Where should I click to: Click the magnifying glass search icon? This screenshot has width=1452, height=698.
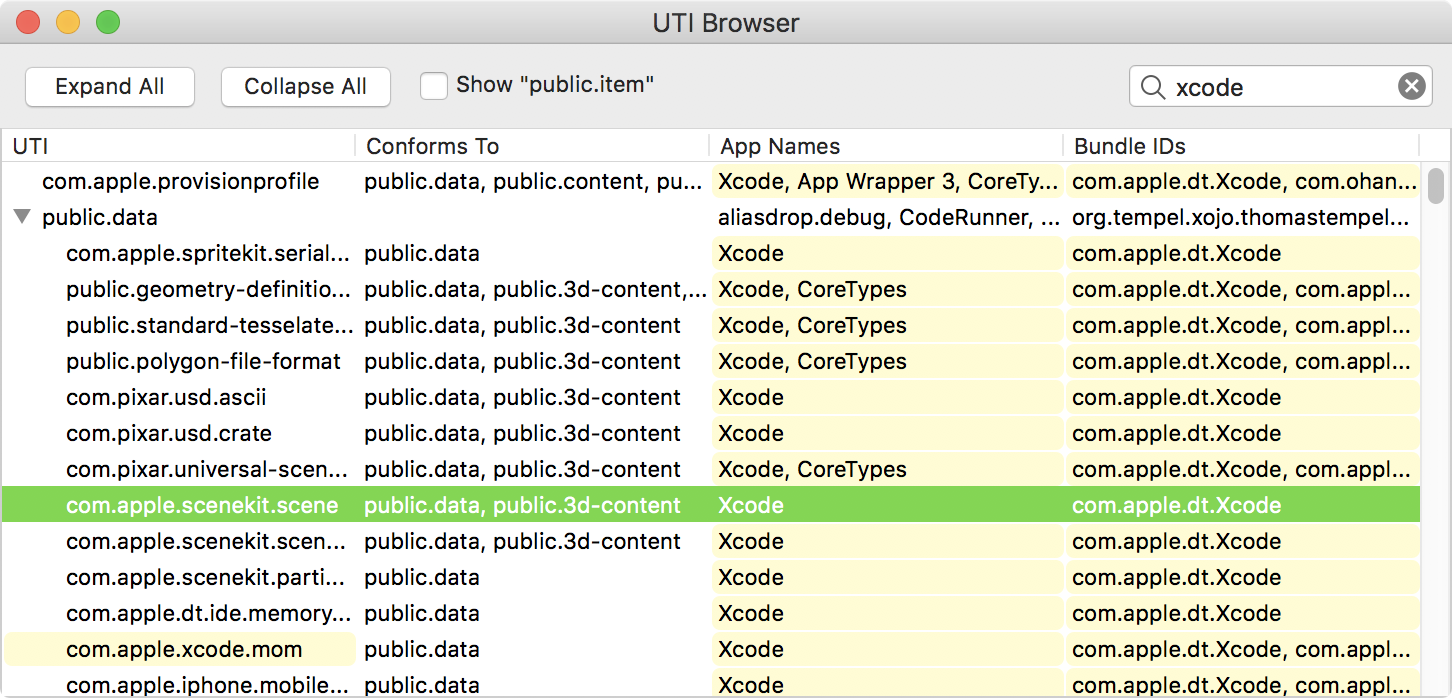[x=1152, y=87]
